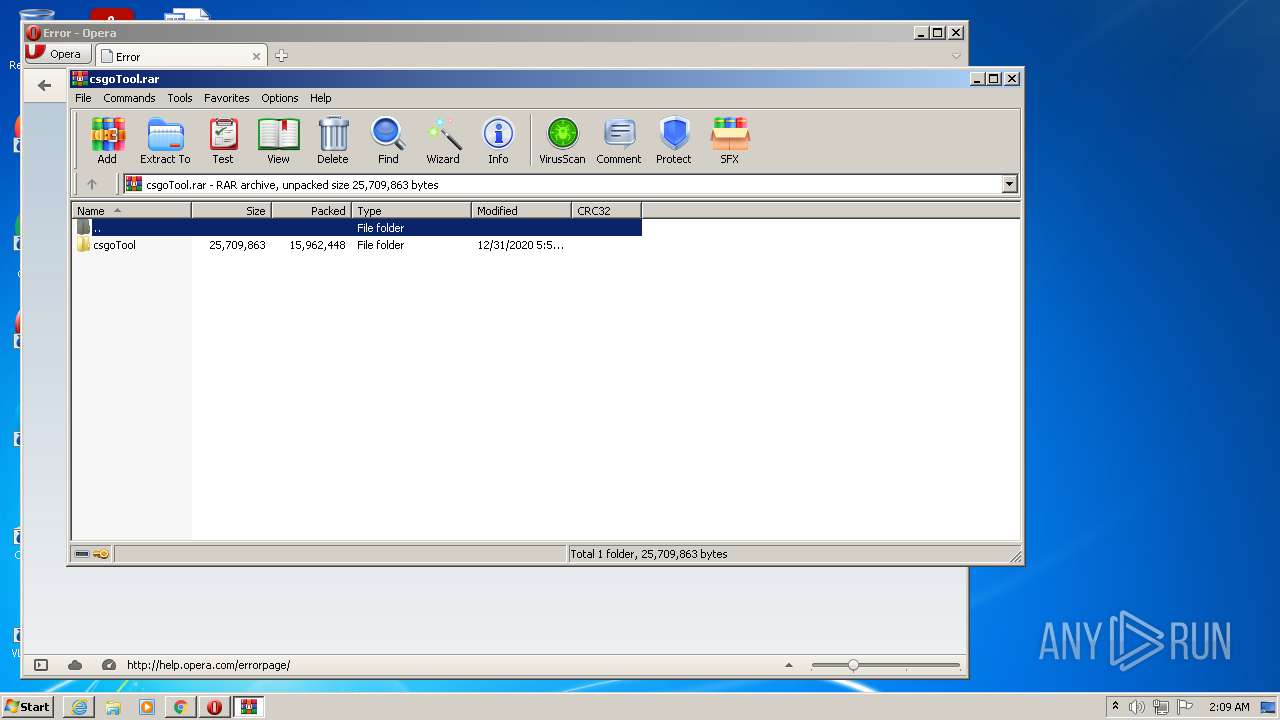This screenshot has height=720, width=1280.
Task: Open the Favorites menu
Action: (227, 98)
